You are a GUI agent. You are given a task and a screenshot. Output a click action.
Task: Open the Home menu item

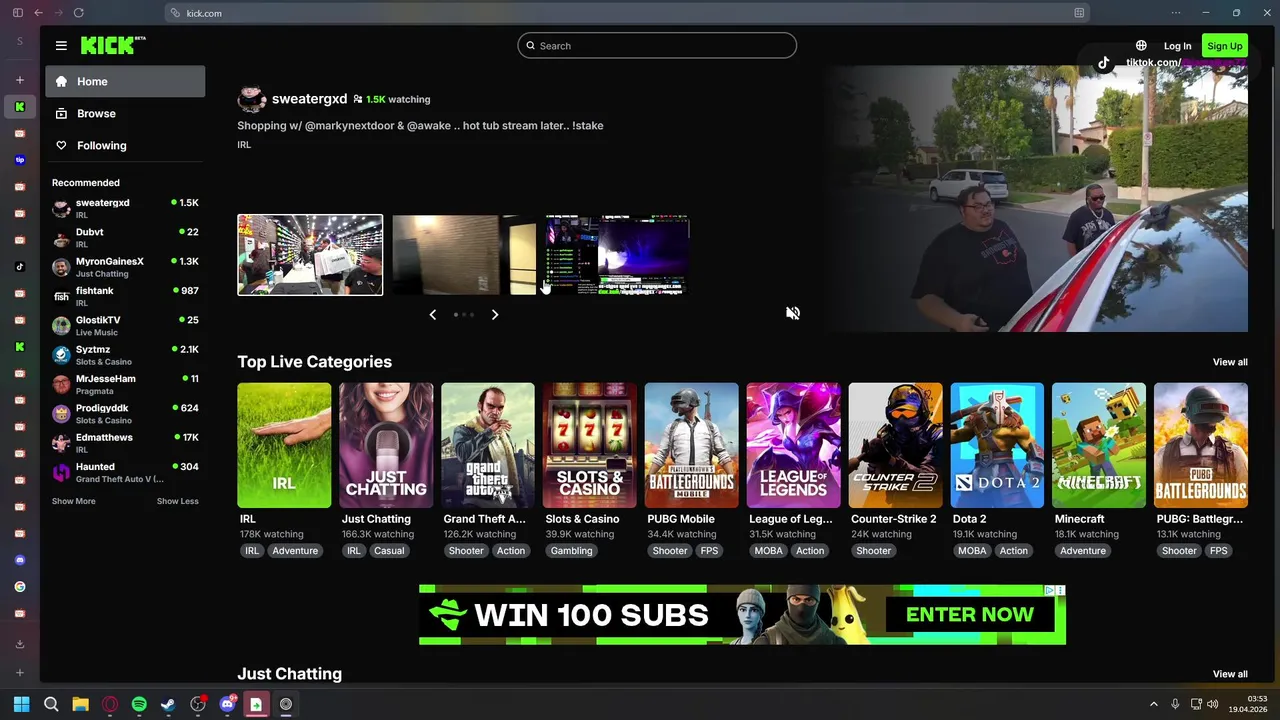click(x=125, y=82)
